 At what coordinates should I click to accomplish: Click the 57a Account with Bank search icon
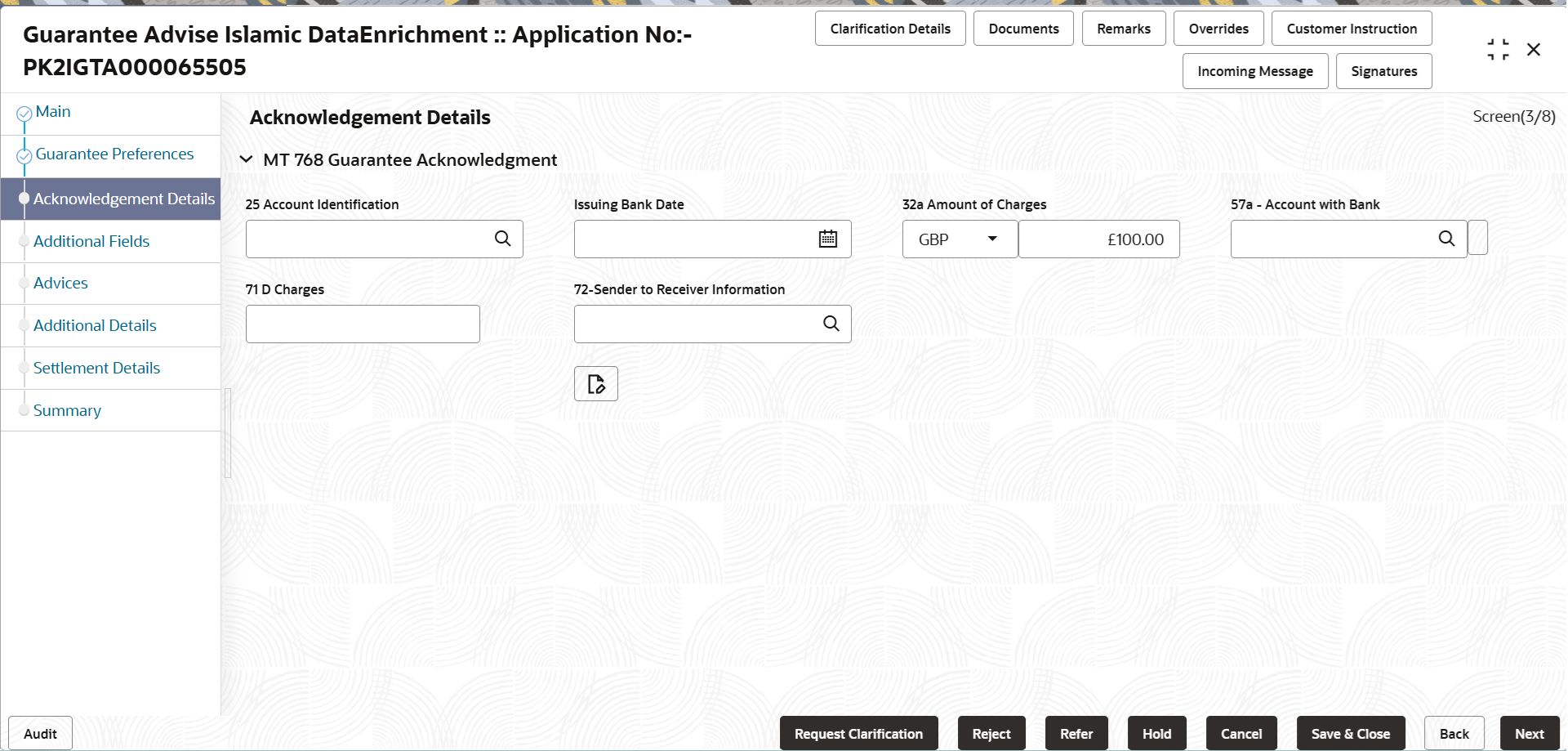point(1446,239)
